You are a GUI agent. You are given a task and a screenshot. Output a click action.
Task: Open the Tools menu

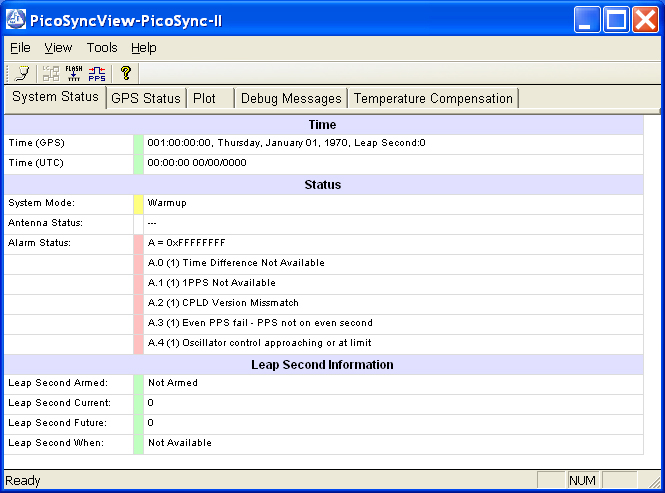(102, 48)
